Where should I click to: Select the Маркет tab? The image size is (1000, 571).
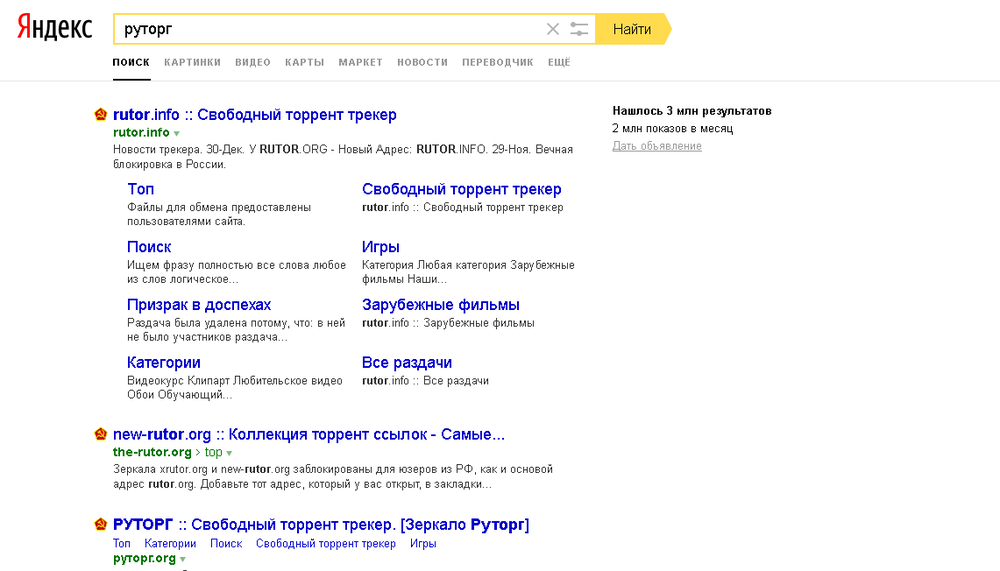[360, 62]
